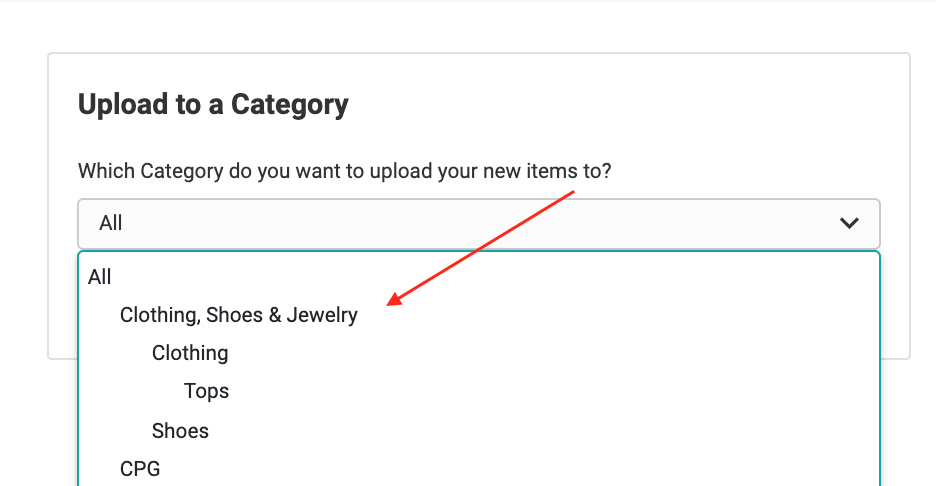Select the Shoes subcategory option
This screenshot has height=486, width=936.
pyautogui.click(x=180, y=431)
